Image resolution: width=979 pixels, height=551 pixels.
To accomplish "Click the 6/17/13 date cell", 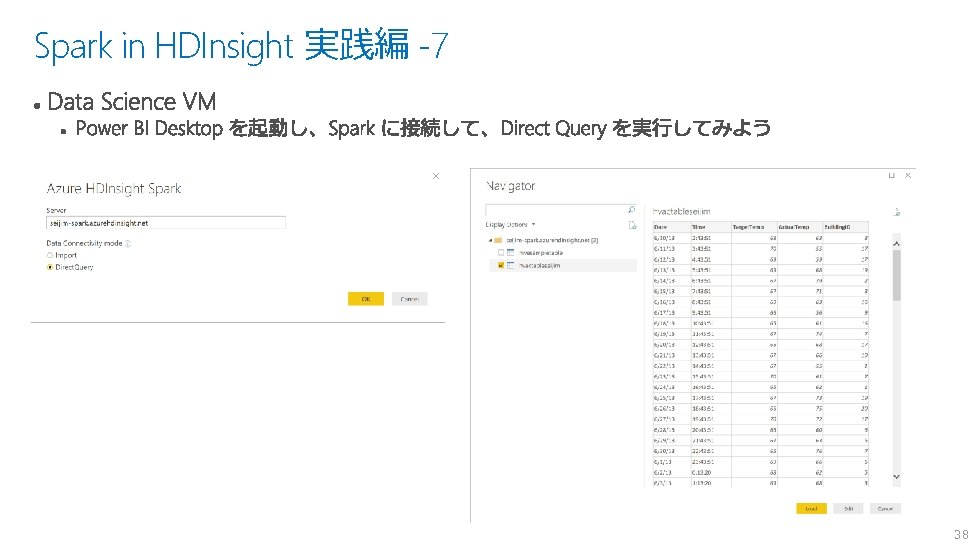I will coord(671,313).
